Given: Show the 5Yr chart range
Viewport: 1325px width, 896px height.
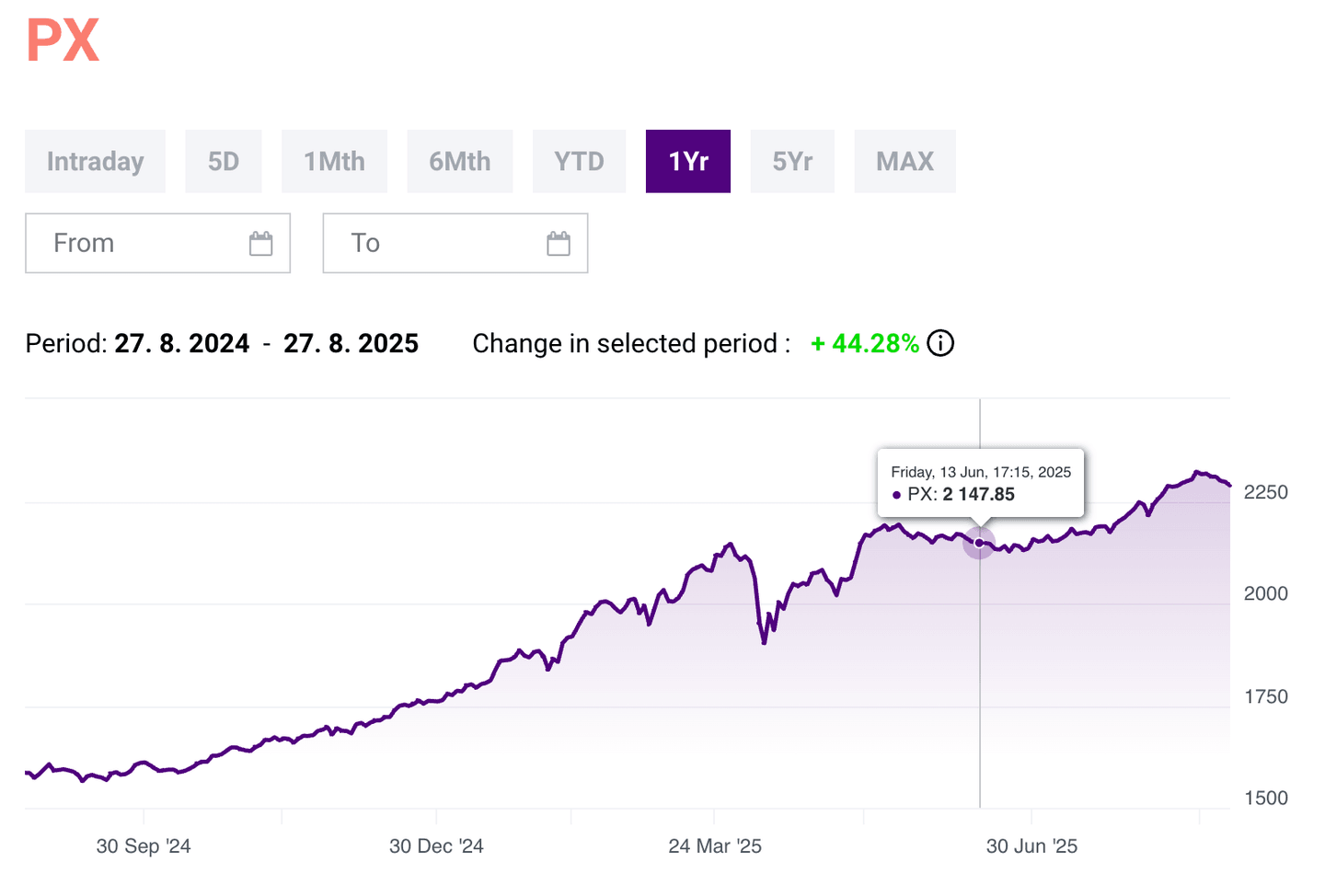Looking at the screenshot, I should [792, 162].
